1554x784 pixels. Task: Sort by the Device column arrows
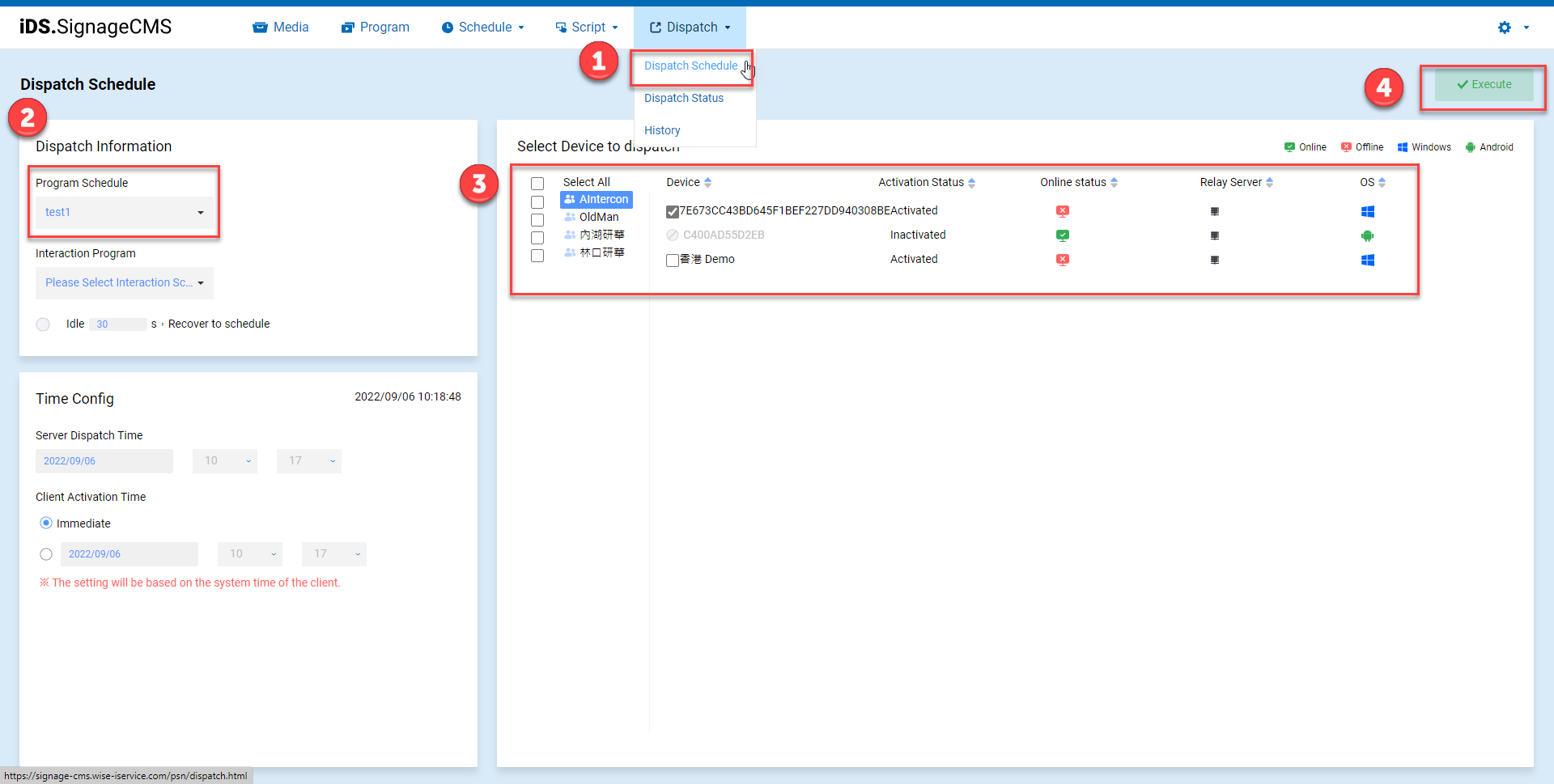708,182
